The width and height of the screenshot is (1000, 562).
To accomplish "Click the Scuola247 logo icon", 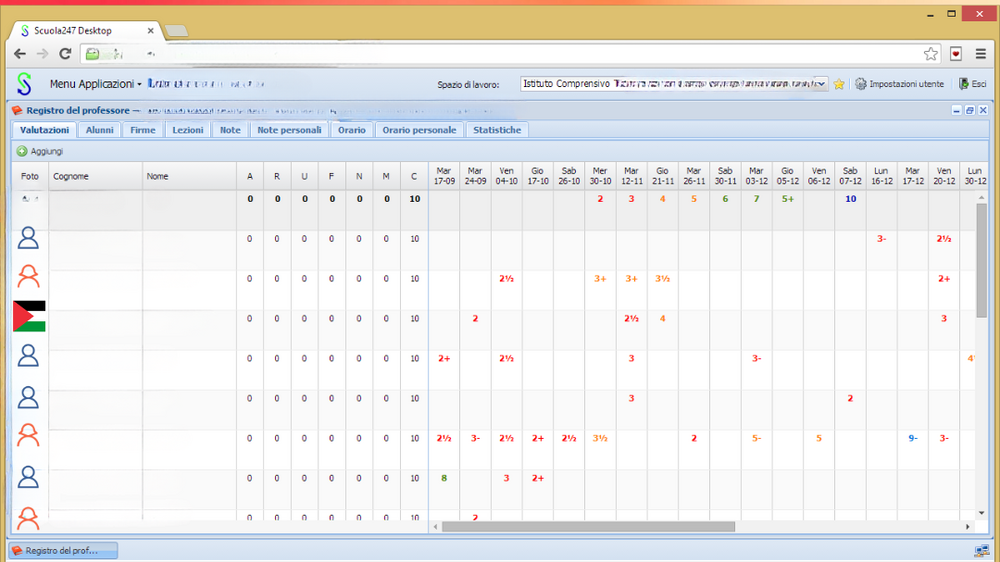I will click(25, 84).
